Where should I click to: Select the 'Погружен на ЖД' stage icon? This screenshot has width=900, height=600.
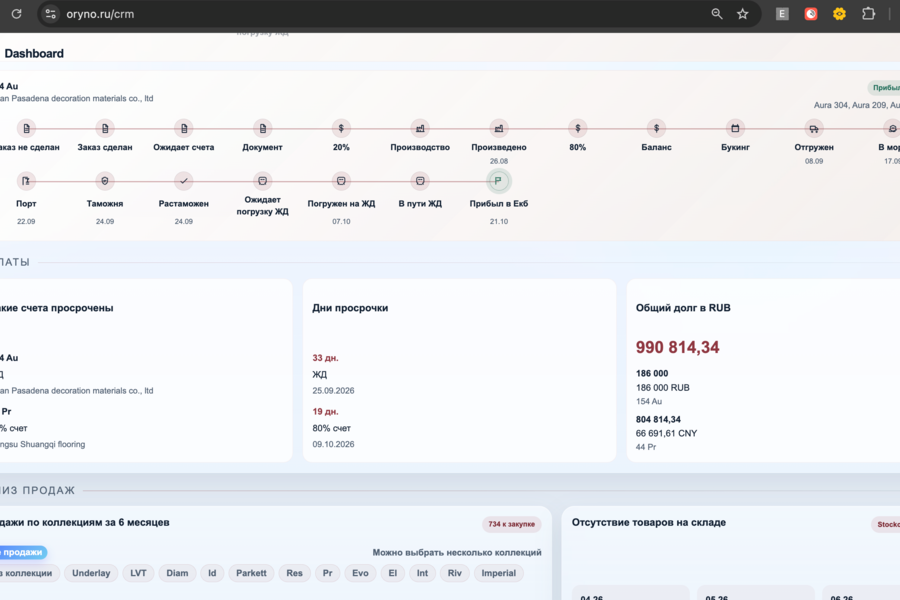[x=341, y=181]
